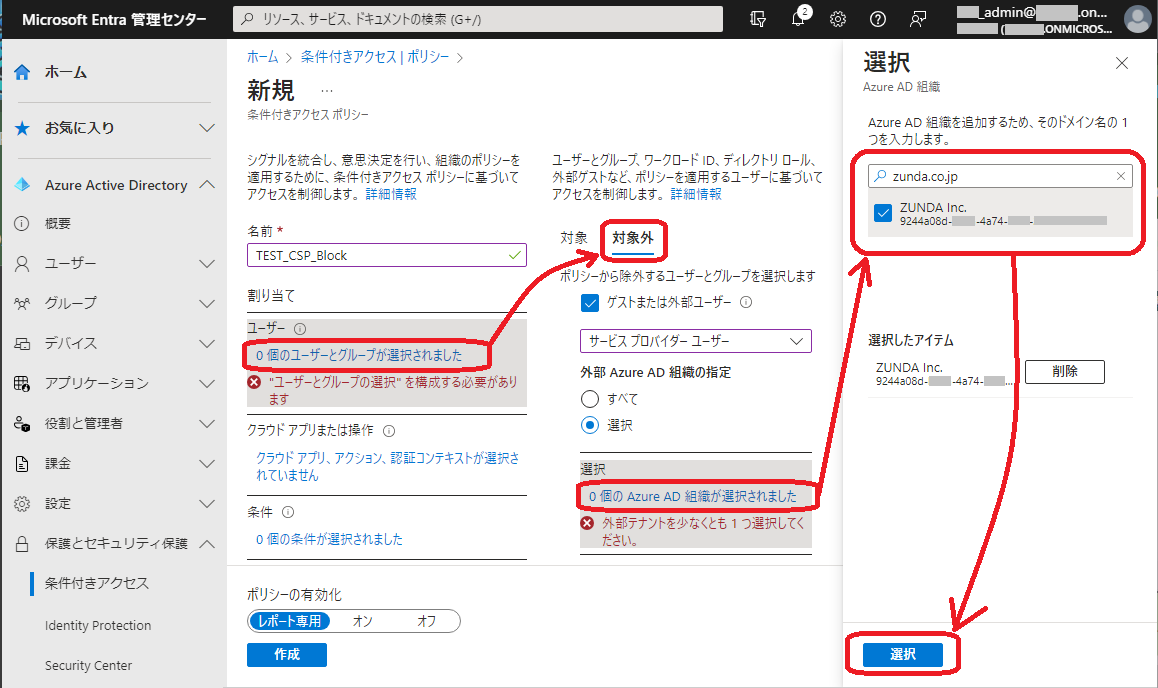
Task: Open the account avatar menu
Action: pos(1137,19)
